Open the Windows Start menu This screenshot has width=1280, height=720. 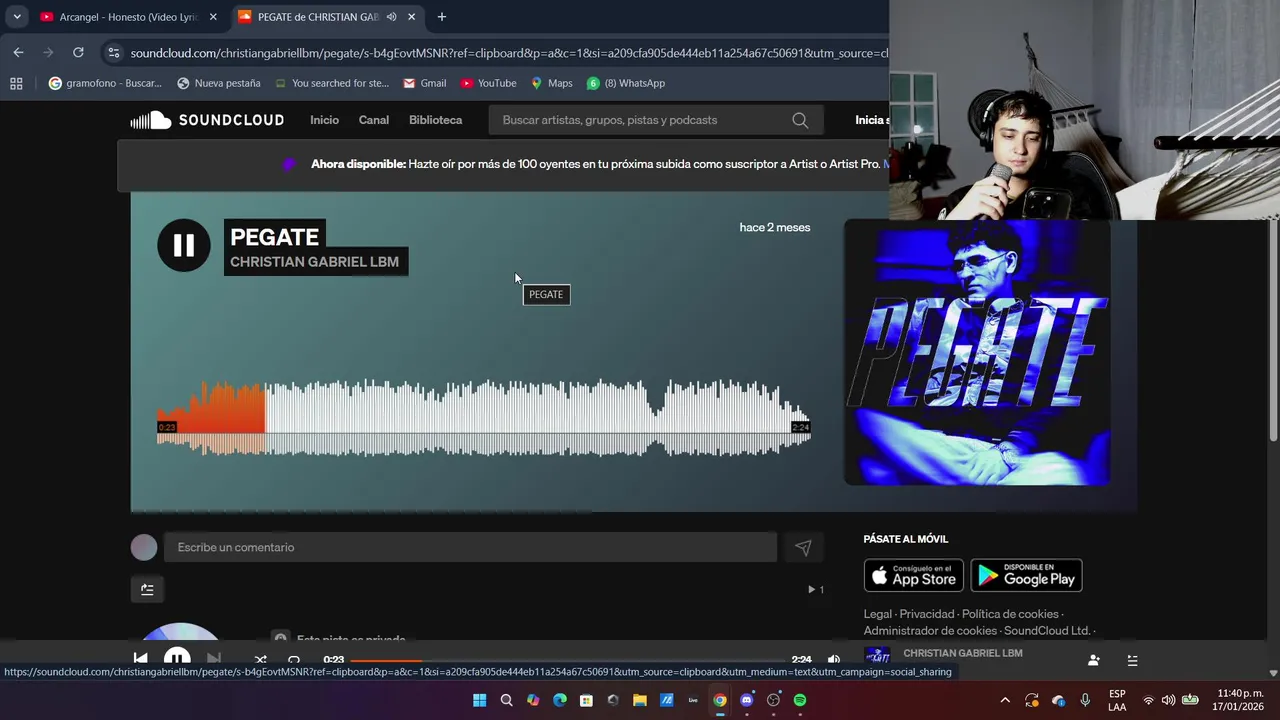tap(479, 700)
